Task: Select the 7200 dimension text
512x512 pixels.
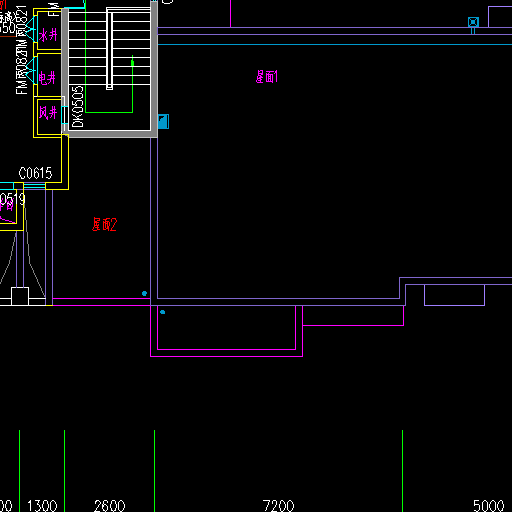Action: 278,506
